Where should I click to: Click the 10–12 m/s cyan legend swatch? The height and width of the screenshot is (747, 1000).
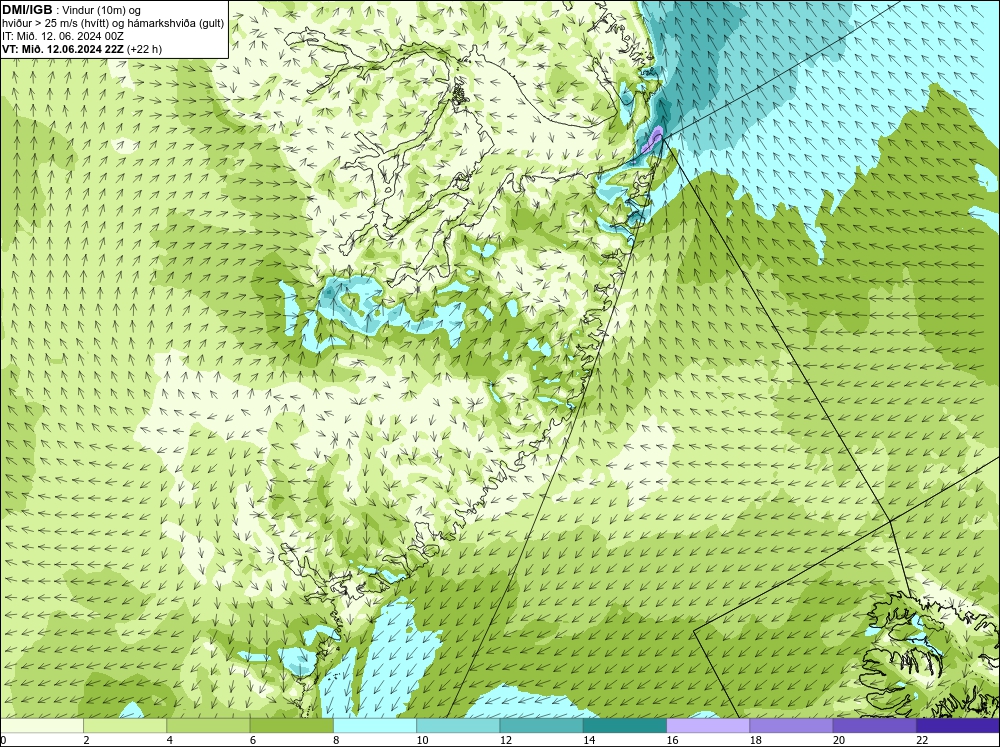tap(458, 726)
